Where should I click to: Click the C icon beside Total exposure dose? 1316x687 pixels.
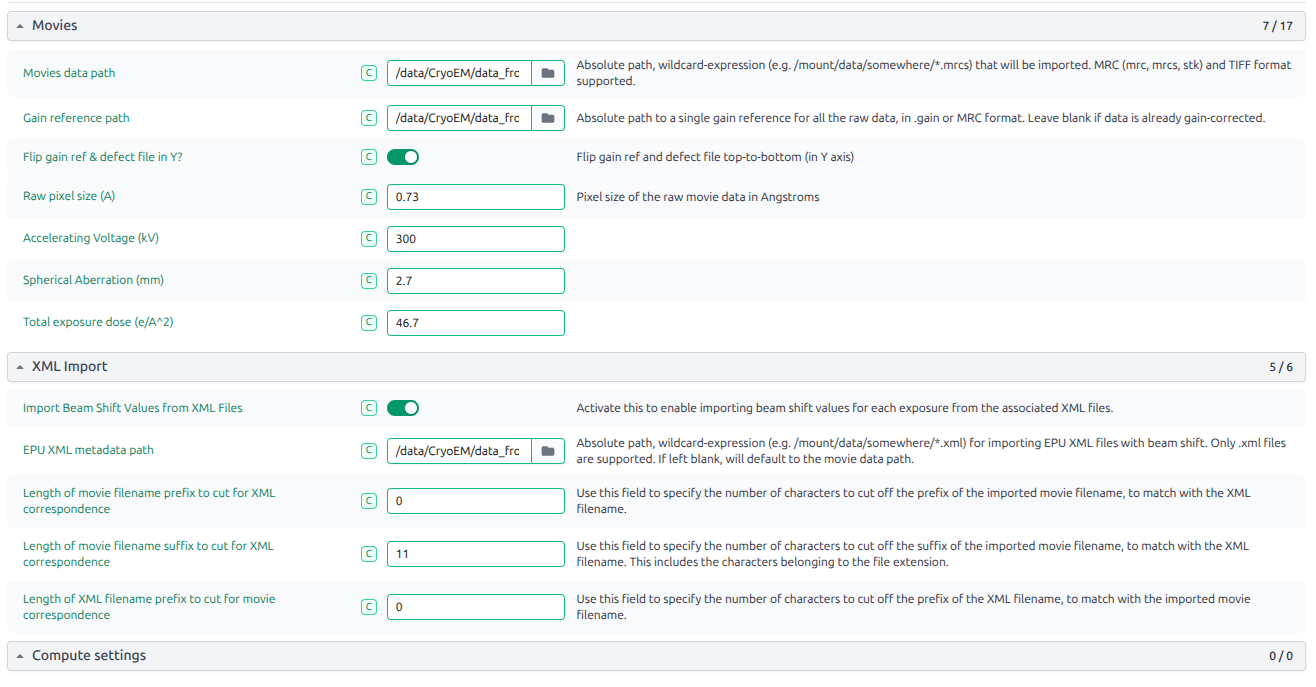[x=369, y=323]
